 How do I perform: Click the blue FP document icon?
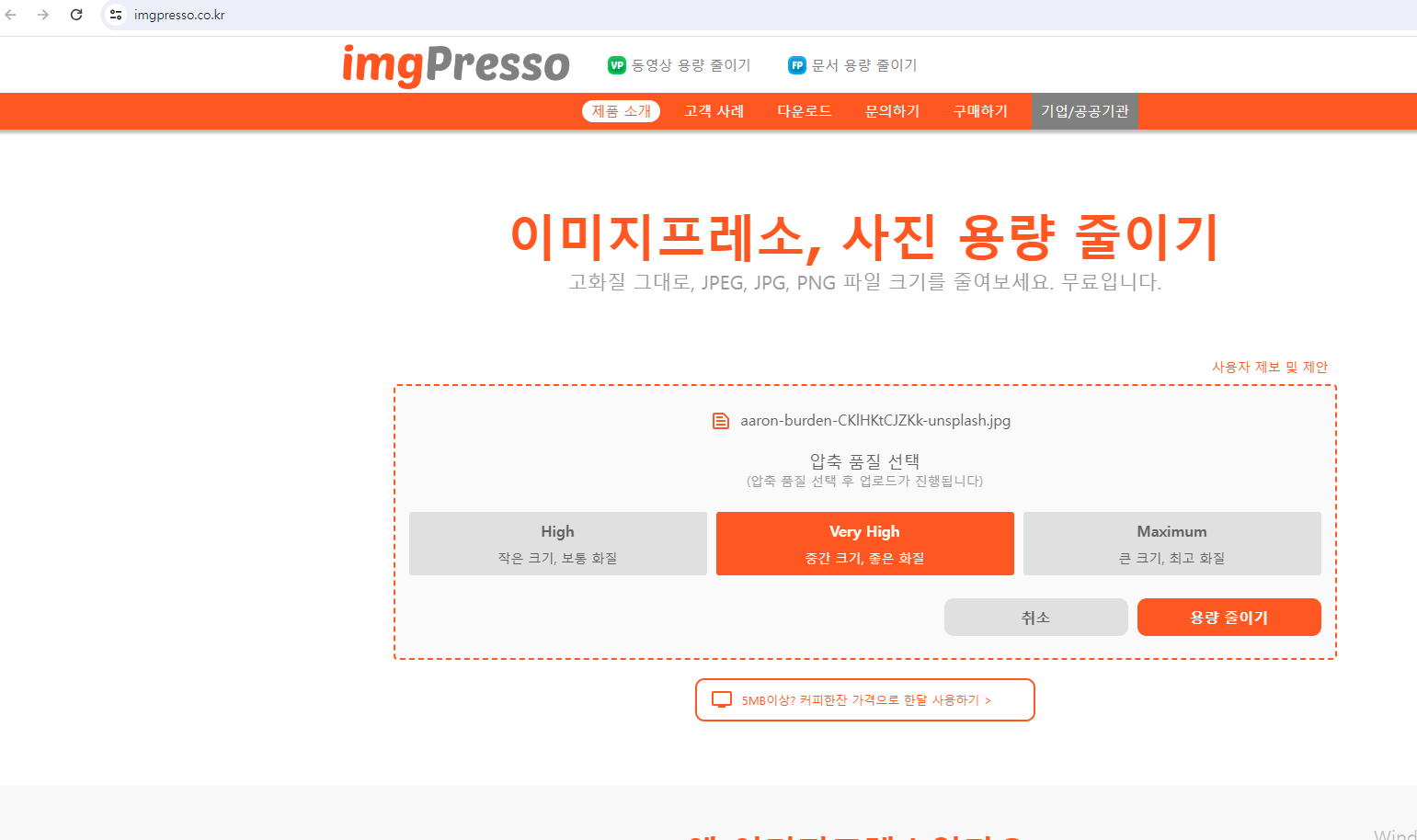[x=797, y=65]
